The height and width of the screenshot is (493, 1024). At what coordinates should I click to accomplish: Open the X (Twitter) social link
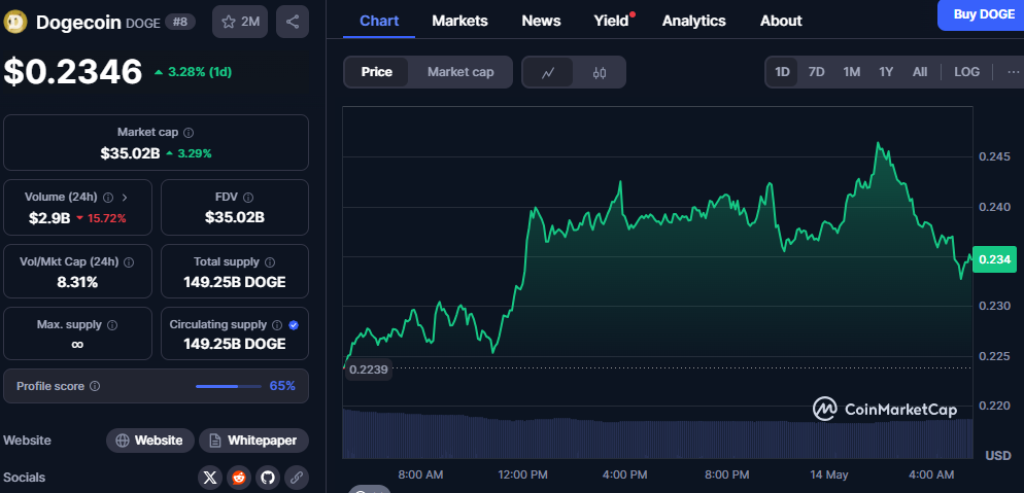tap(210, 477)
